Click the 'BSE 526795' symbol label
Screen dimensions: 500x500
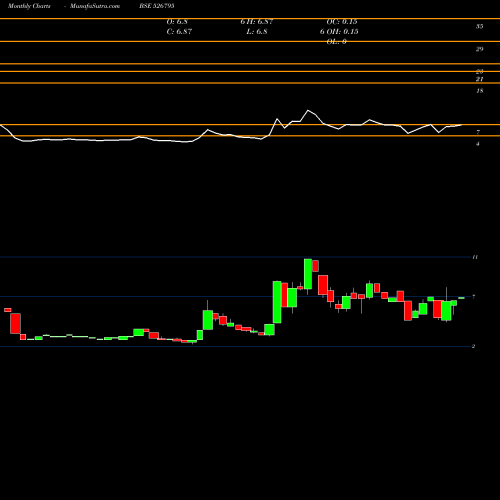click(x=157, y=6)
